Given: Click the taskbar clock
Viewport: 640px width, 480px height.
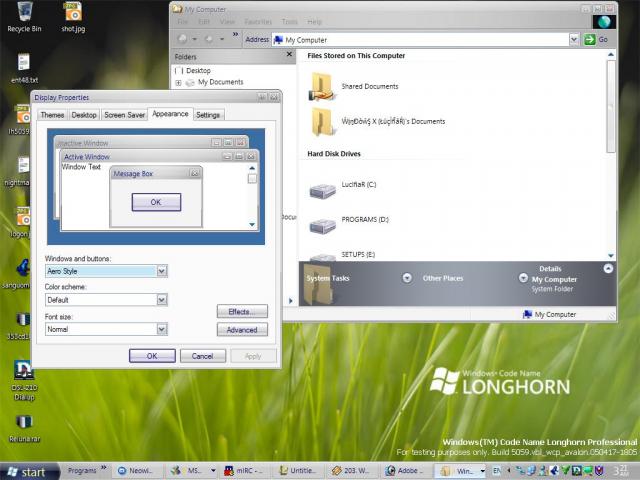Looking at the screenshot, I should (622, 471).
